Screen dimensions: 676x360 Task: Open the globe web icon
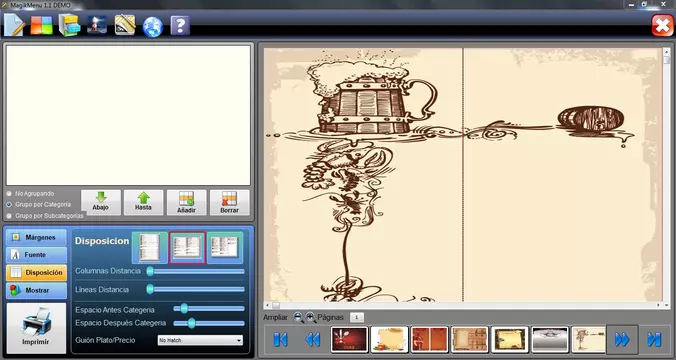tap(153, 26)
